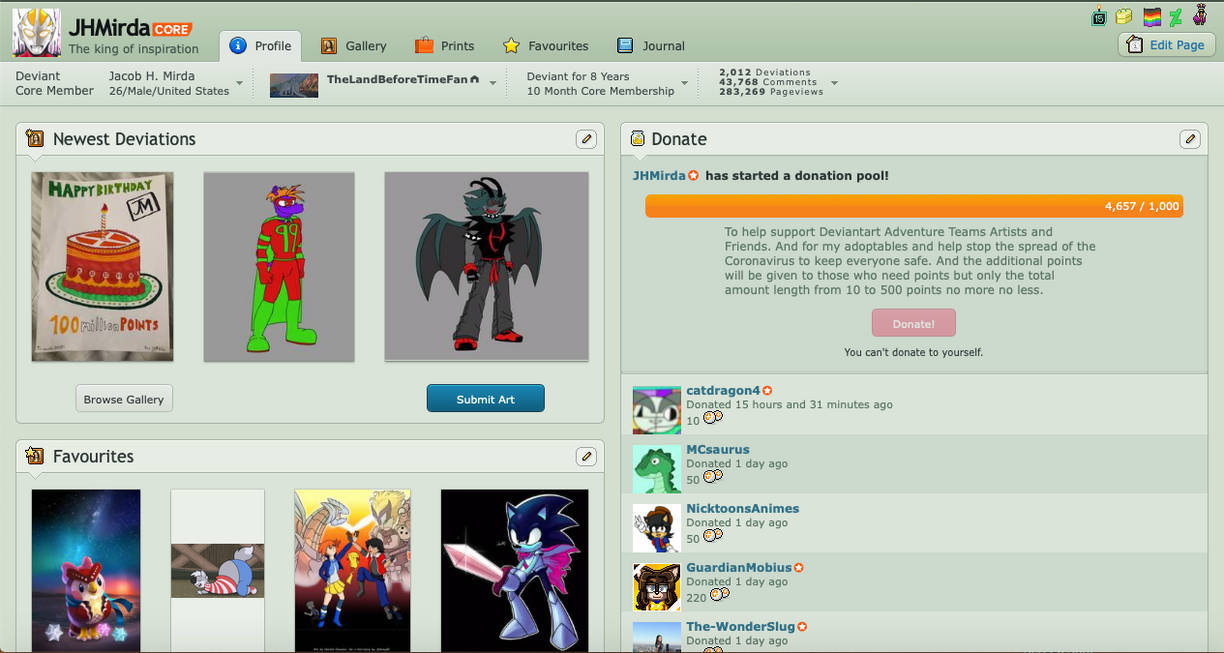
Task: Click MCsaurus's green dinosaur avatar
Action: pyautogui.click(x=656, y=469)
